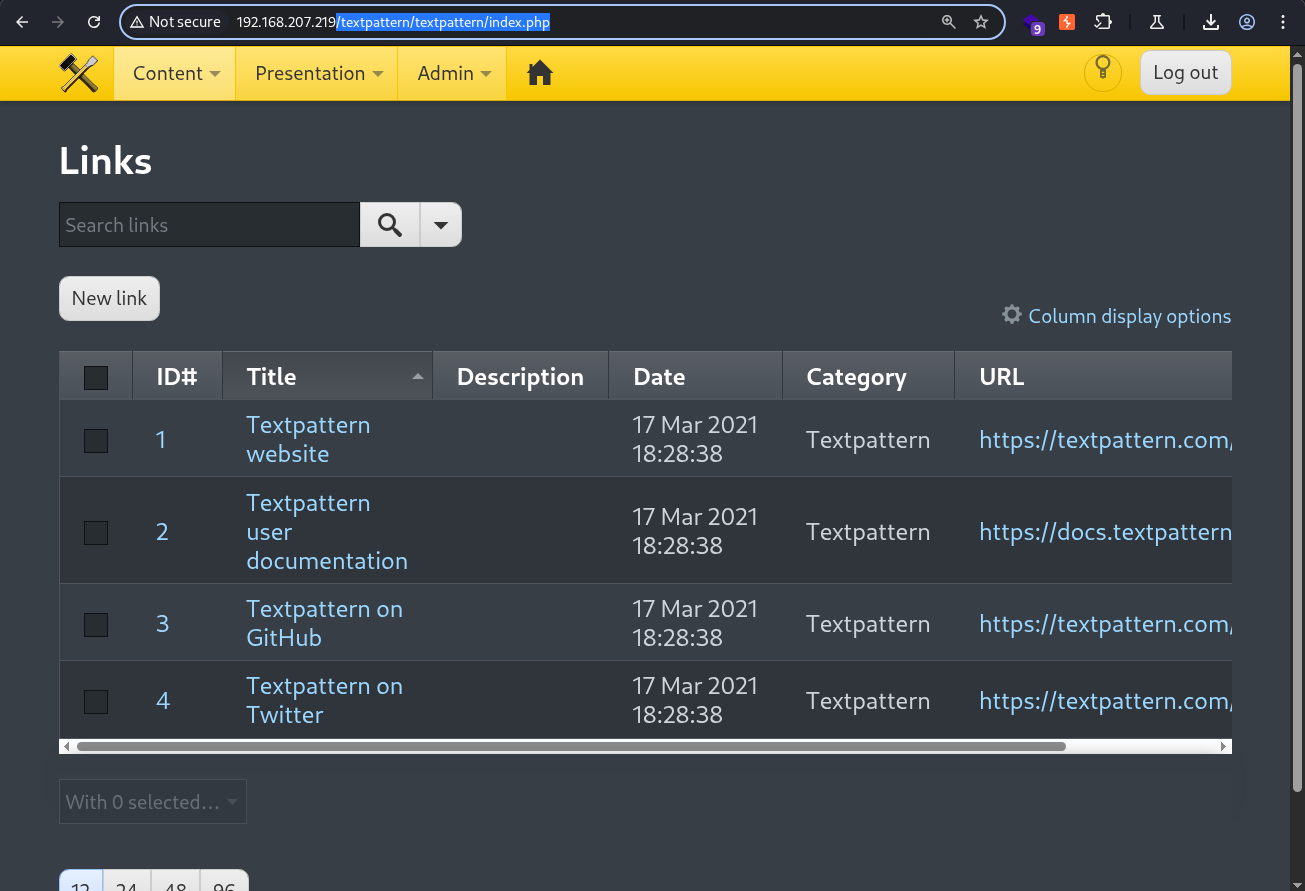Click the table's horizontal scrollbar
The width and height of the screenshot is (1305, 891).
tap(571, 746)
